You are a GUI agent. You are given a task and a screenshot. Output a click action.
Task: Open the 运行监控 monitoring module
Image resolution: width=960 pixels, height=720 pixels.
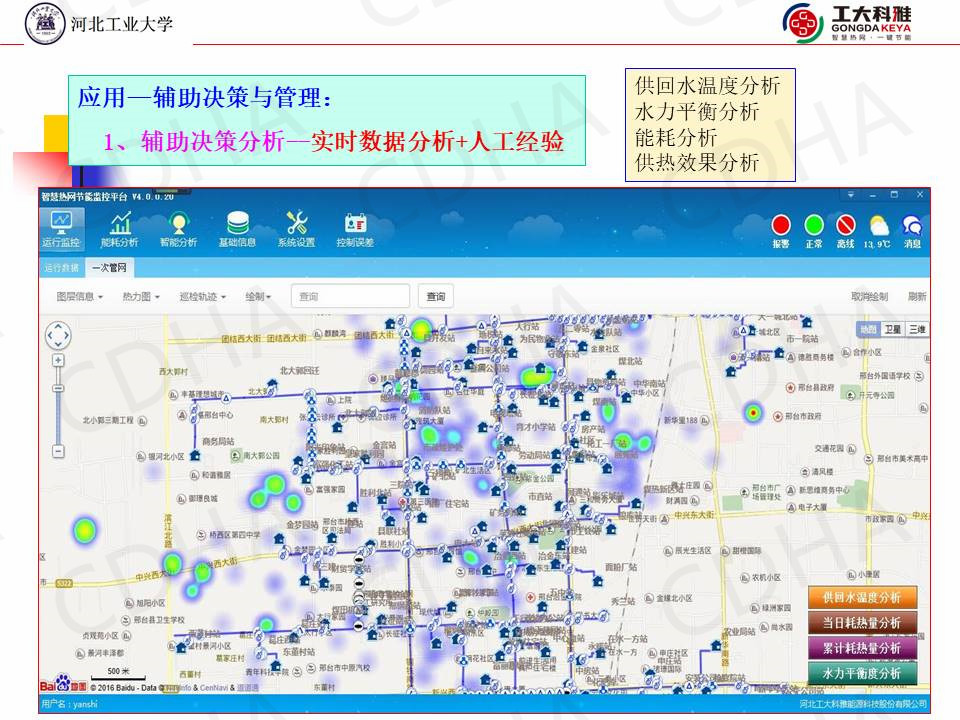coord(61,229)
